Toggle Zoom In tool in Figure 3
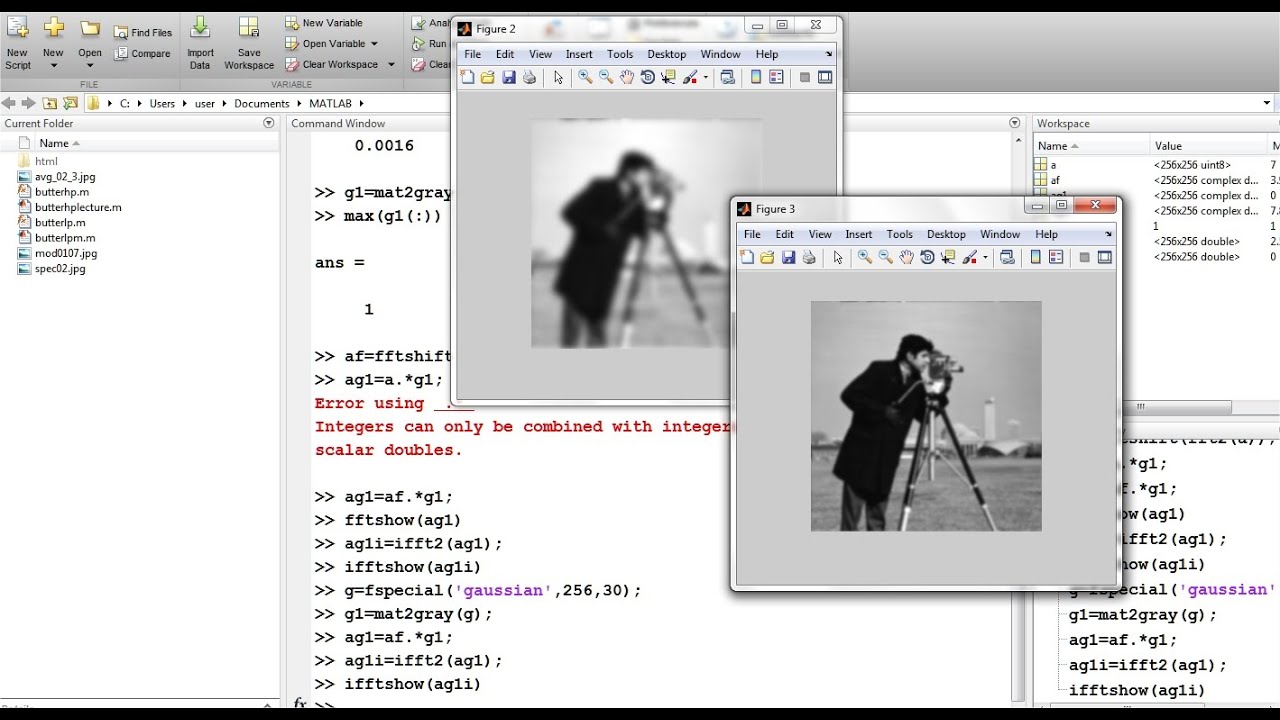The image size is (1280, 720). 865,257
